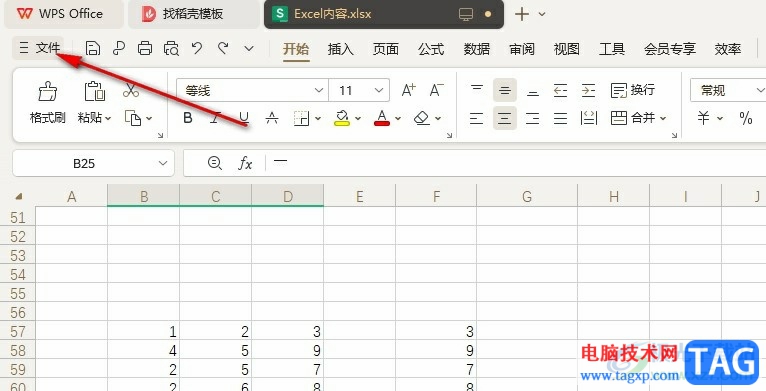766x391 pixels.
Task: Toggle italic formatting
Action: 215,118
